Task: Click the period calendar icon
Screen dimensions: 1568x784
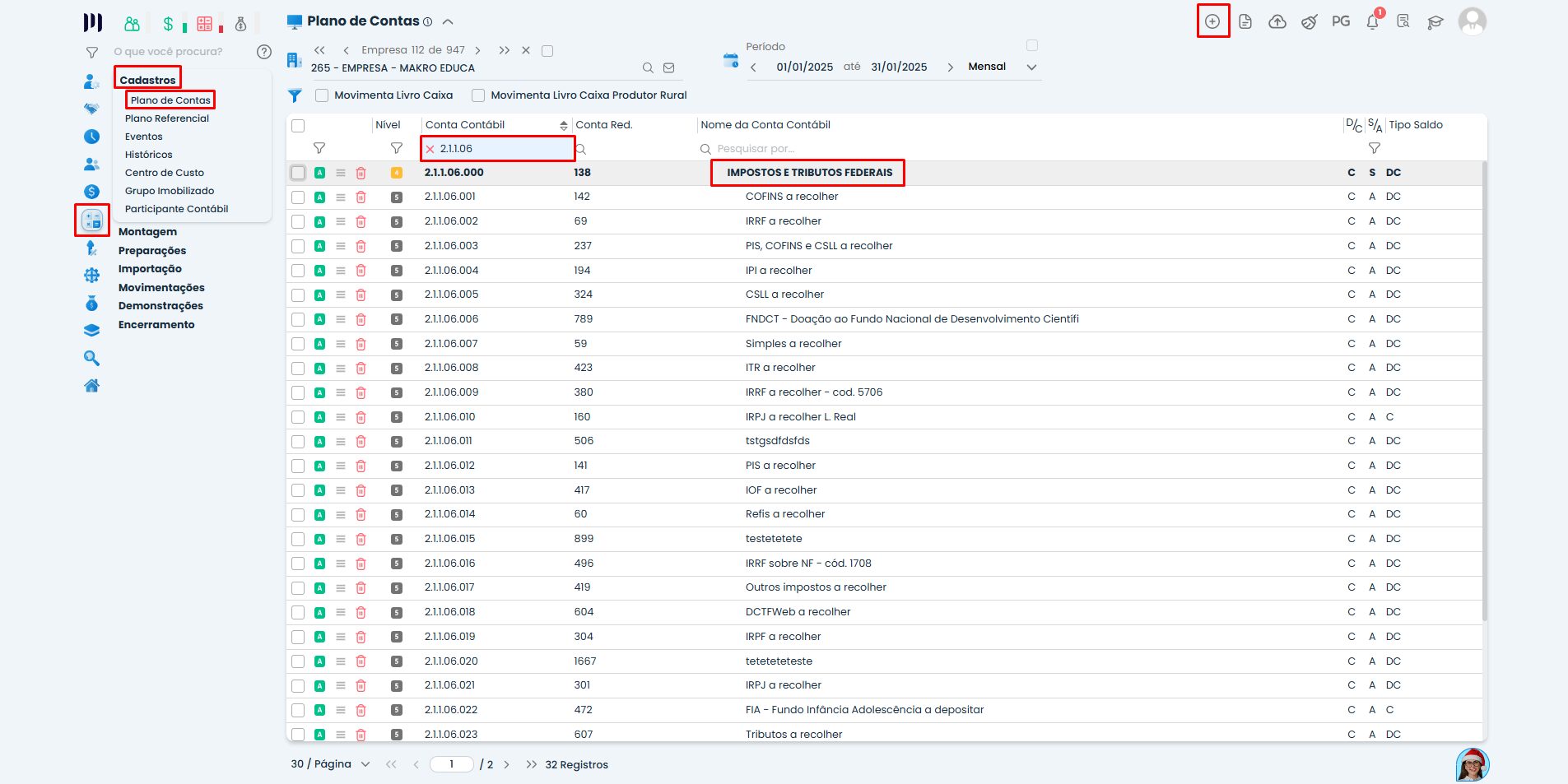Action: [730, 60]
